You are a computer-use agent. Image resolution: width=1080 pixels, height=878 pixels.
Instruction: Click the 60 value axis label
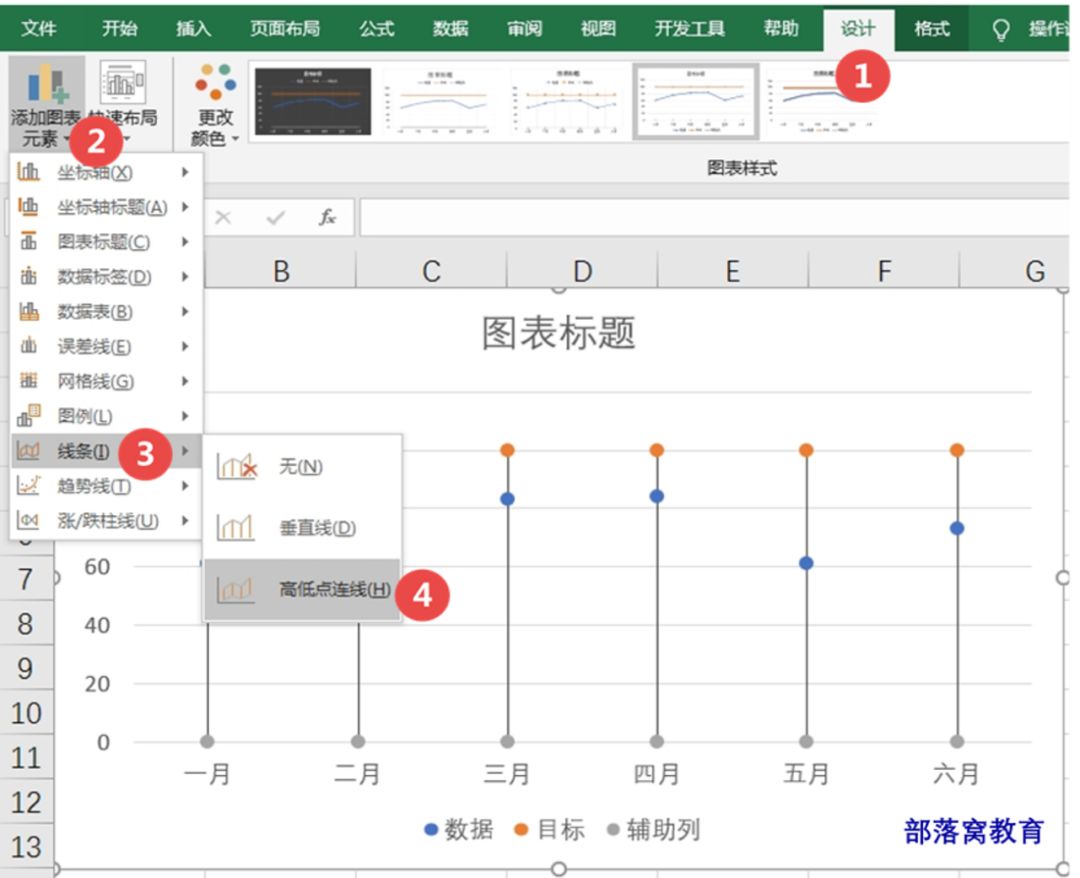(97, 567)
